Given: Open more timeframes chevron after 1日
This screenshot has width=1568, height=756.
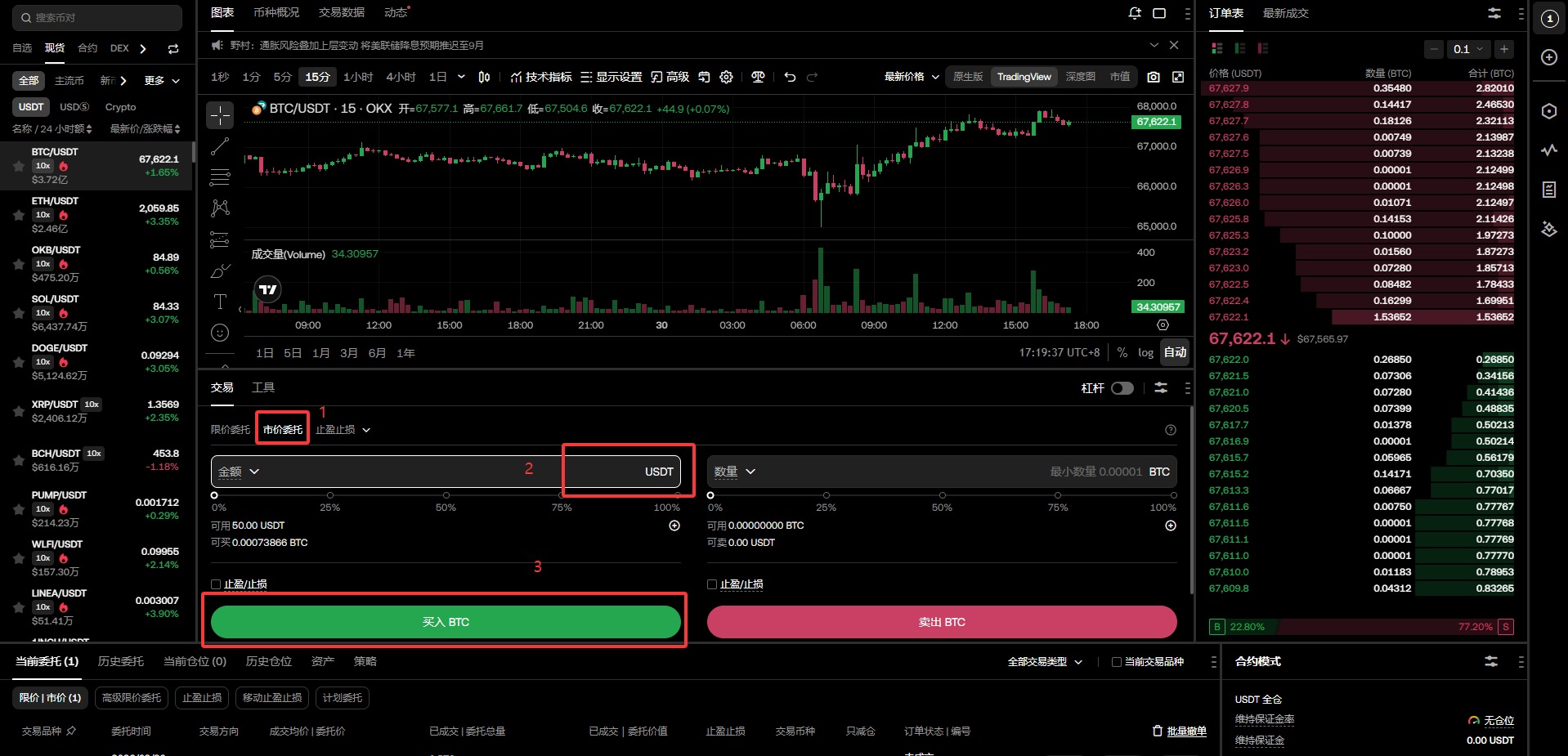Looking at the screenshot, I should point(461,77).
